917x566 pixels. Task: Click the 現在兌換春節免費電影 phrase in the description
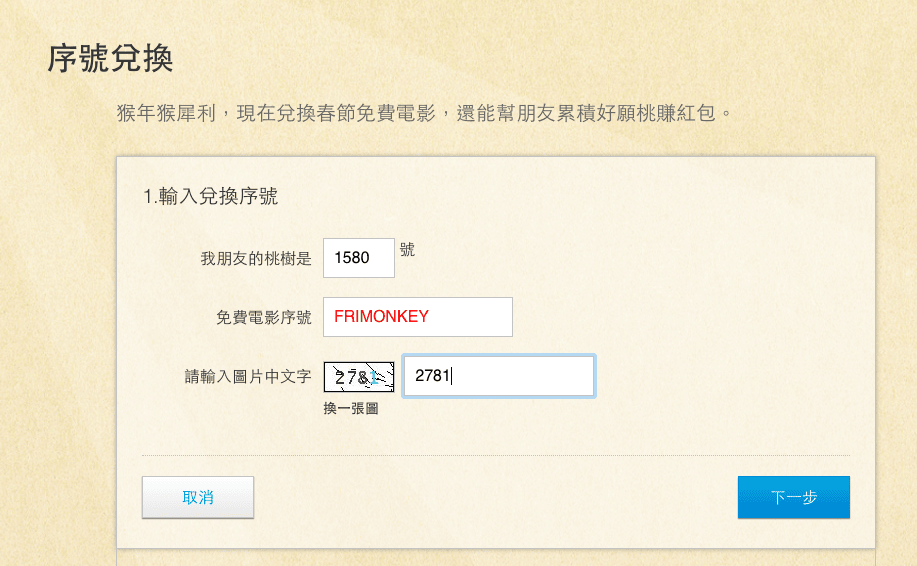(x=336, y=113)
